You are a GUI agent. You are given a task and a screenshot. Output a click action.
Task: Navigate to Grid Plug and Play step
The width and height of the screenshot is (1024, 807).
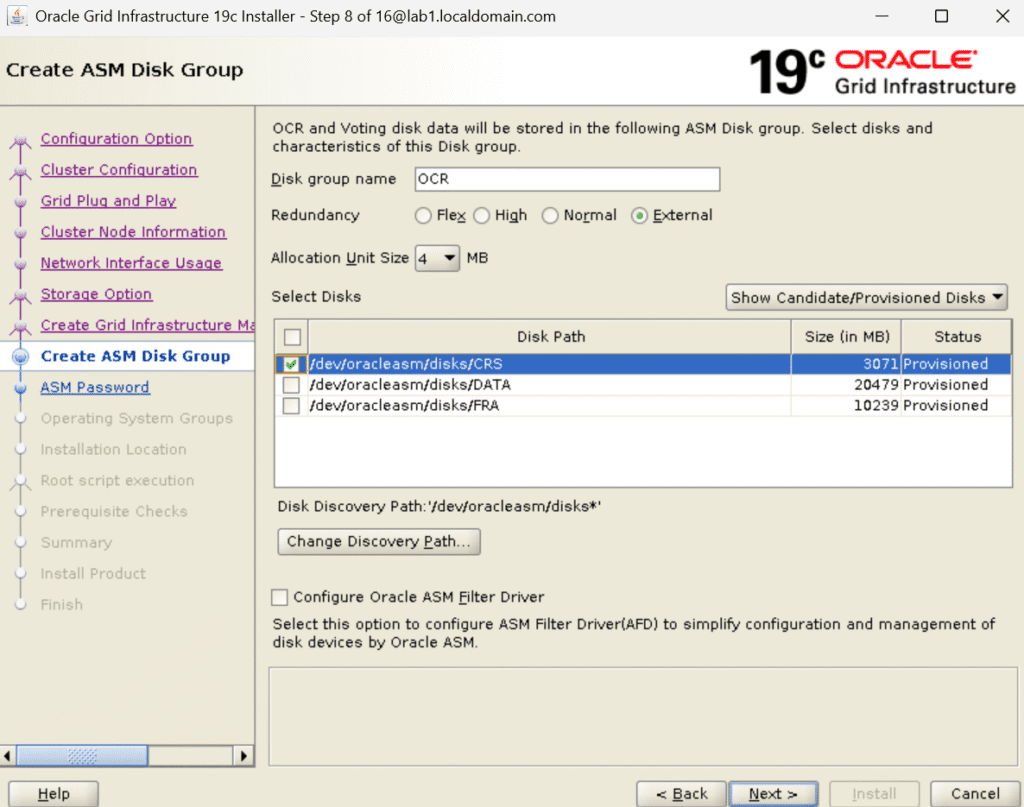[108, 200]
